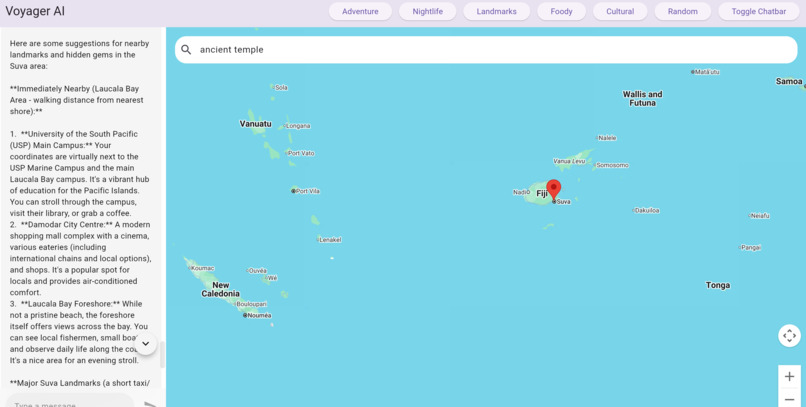This screenshot has height=407, width=806.
Task: Click the Koumac map label
Action: 202,268
